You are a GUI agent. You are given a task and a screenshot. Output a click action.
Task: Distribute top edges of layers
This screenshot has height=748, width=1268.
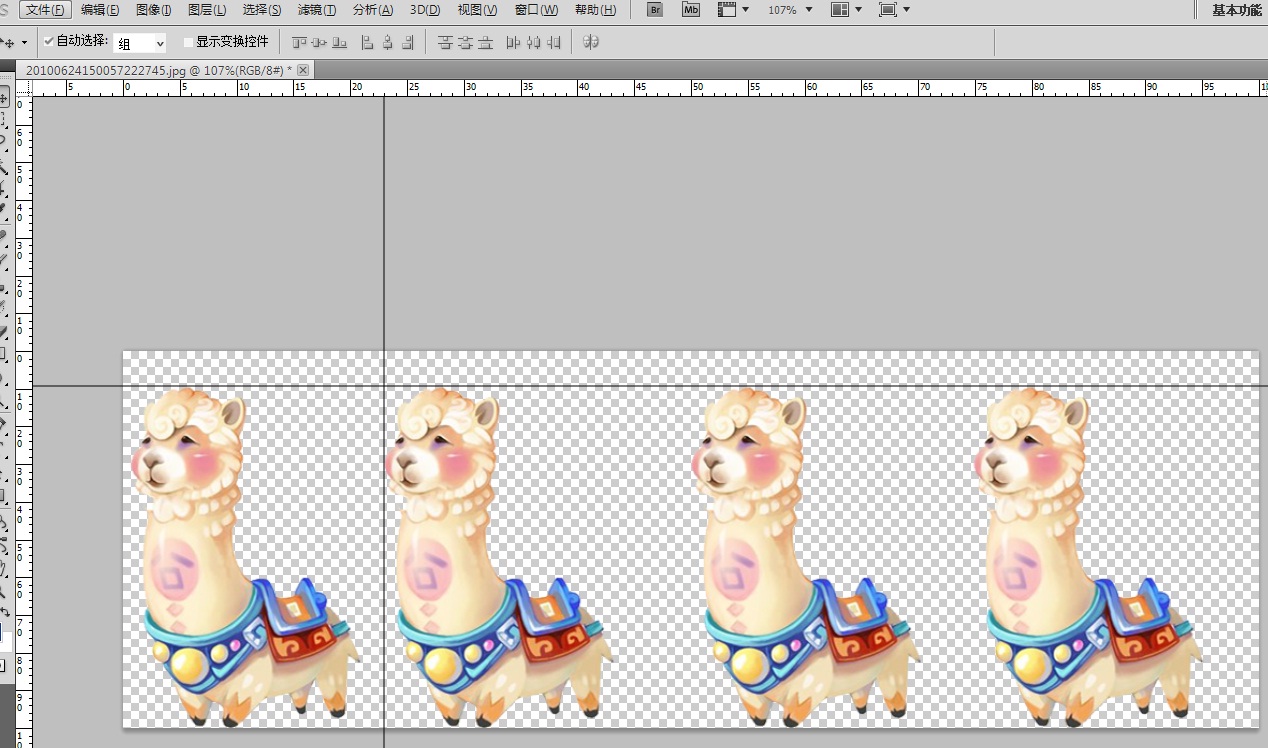(445, 43)
